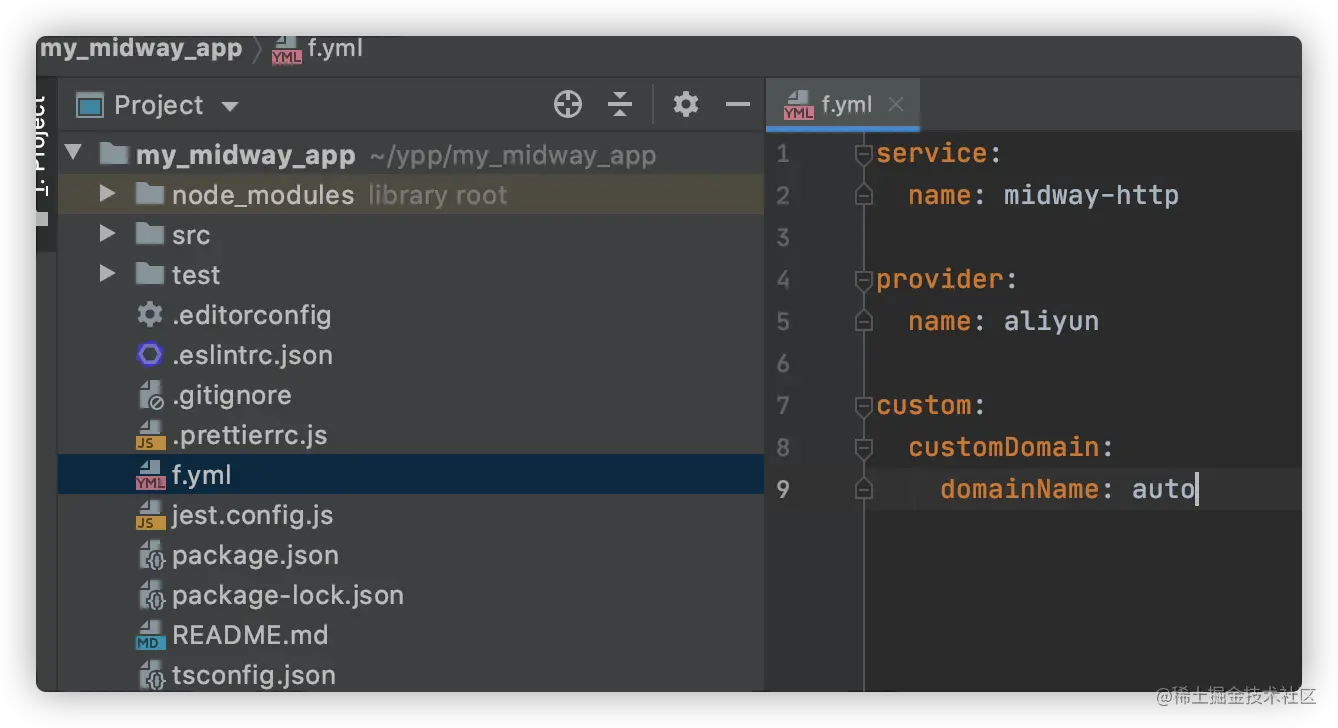The width and height of the screenshot is (1338, 728).
Task: Click the .eslintrc.json ESLint icon
Action: (x=150, y=355)
